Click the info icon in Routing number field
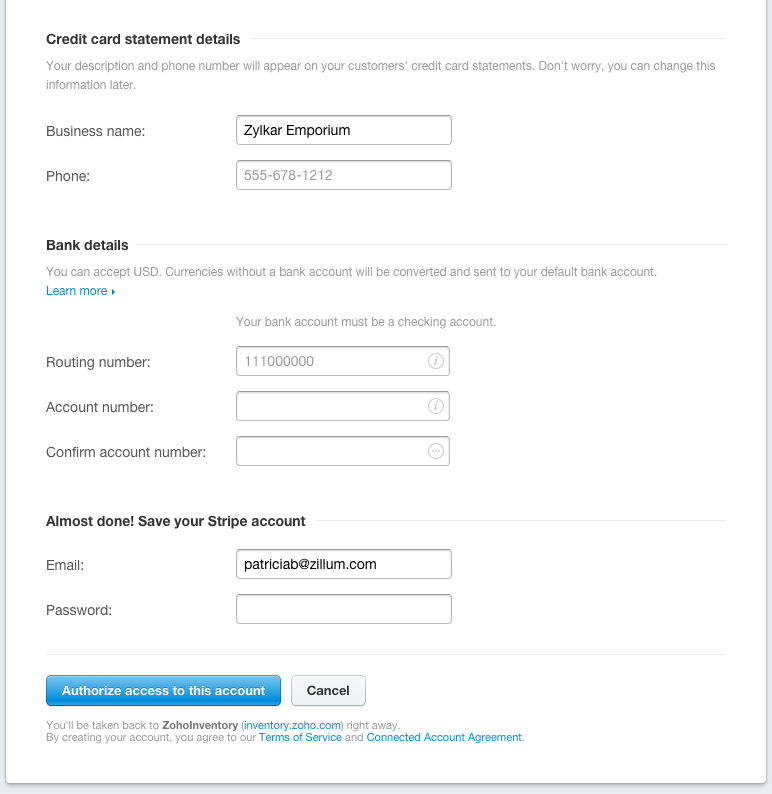This screenshot has height=794, width=772. 436,361
